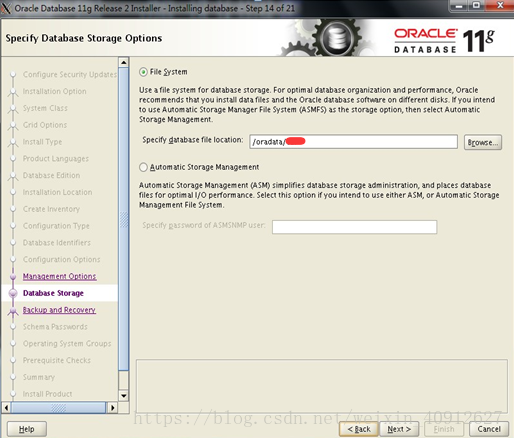This screenshot has height=438, width=514.
Task: Click Install Product step
Action: point(47,394)
